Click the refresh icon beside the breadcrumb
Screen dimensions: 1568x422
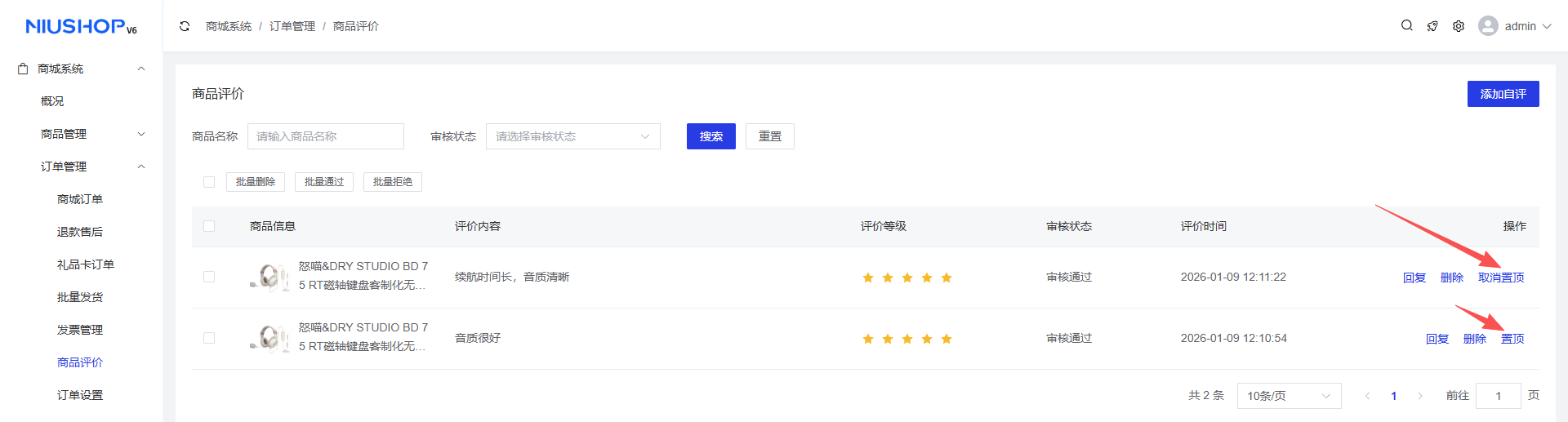[185, 26]
